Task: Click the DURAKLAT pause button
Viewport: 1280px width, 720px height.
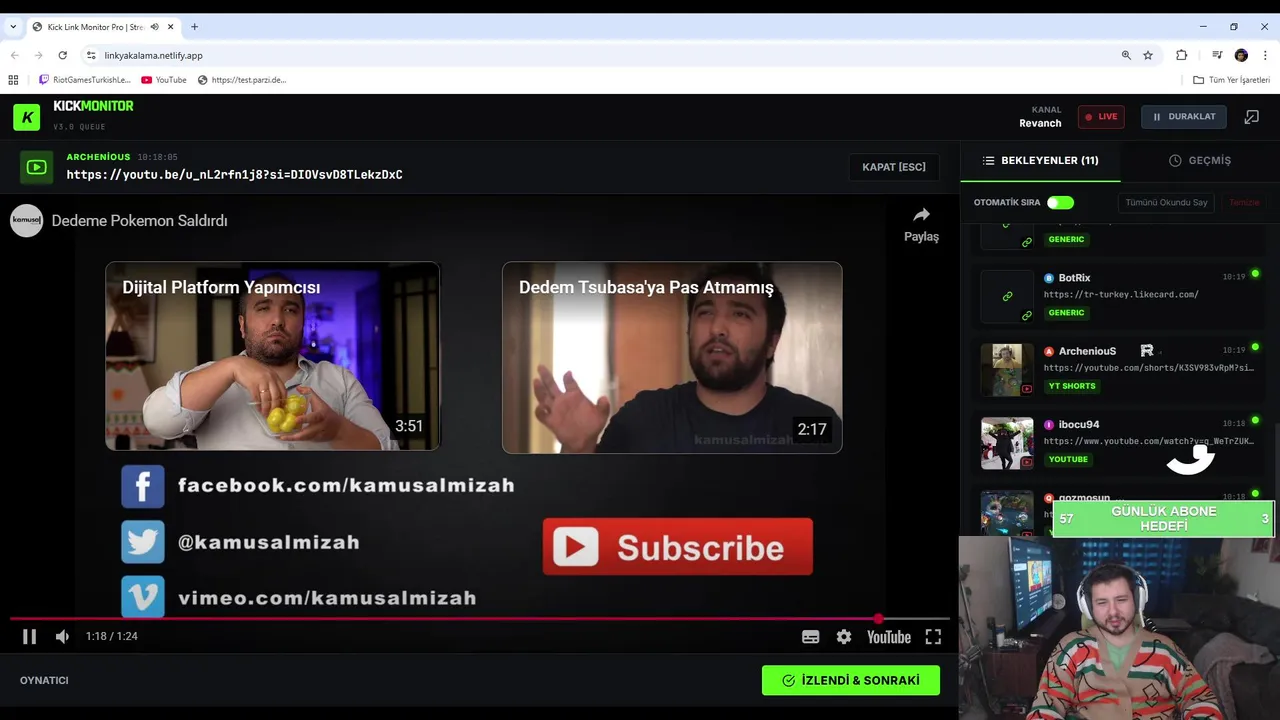Action: [x=1184, y=117]
